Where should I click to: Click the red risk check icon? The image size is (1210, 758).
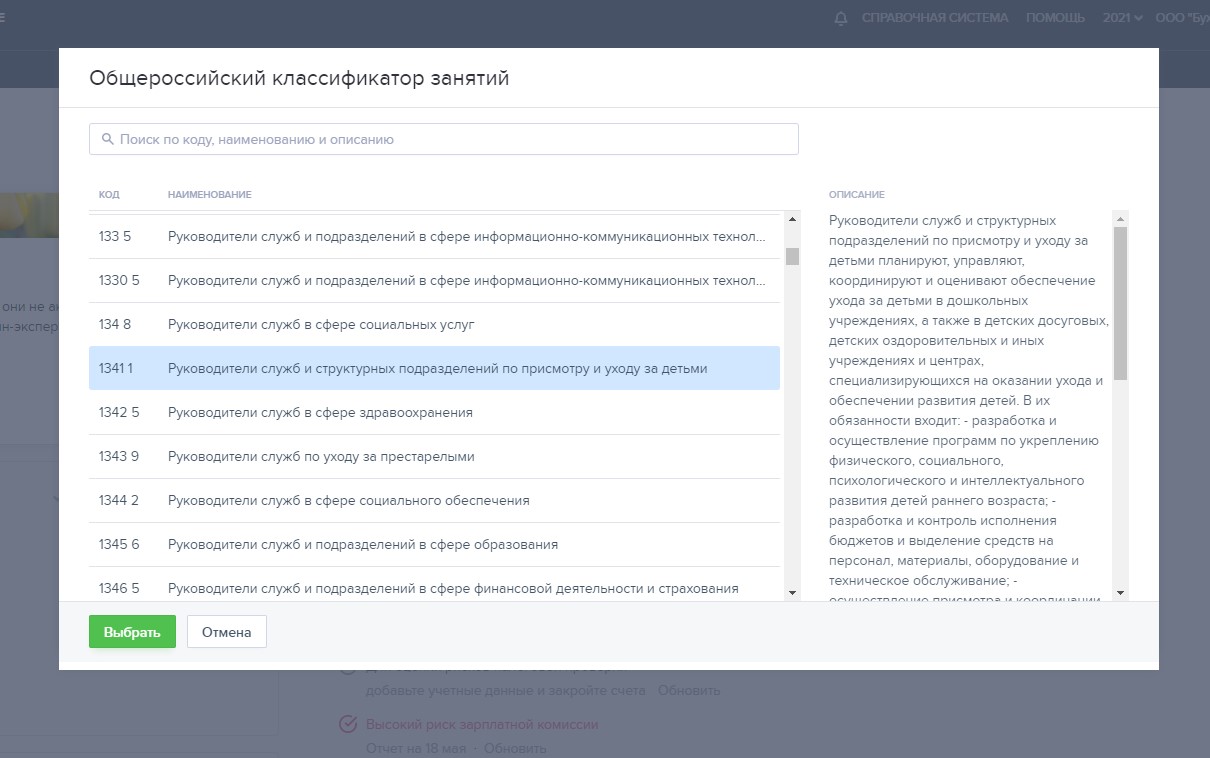[349, 725]
